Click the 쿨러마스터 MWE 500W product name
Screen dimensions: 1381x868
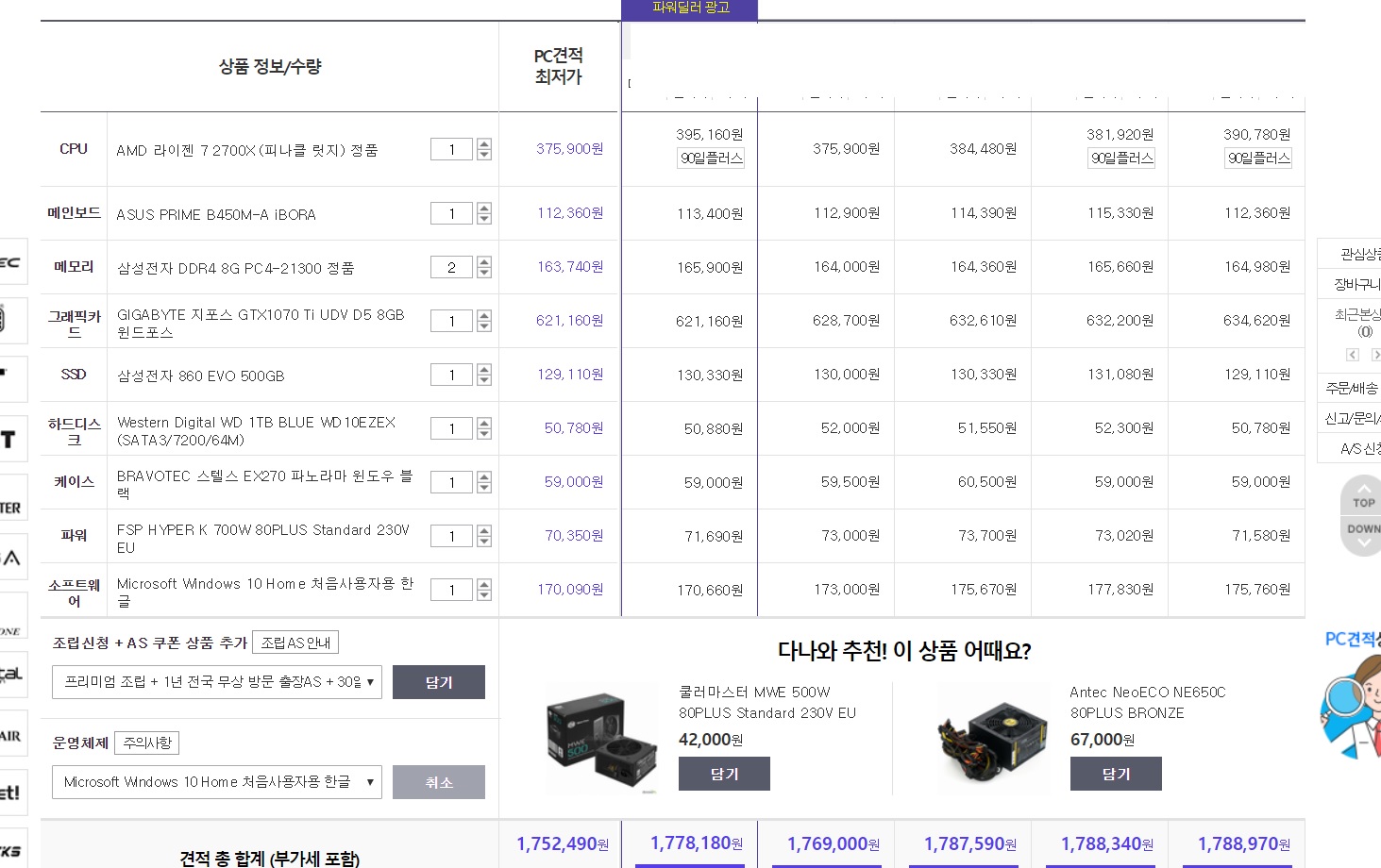point(767,702)
